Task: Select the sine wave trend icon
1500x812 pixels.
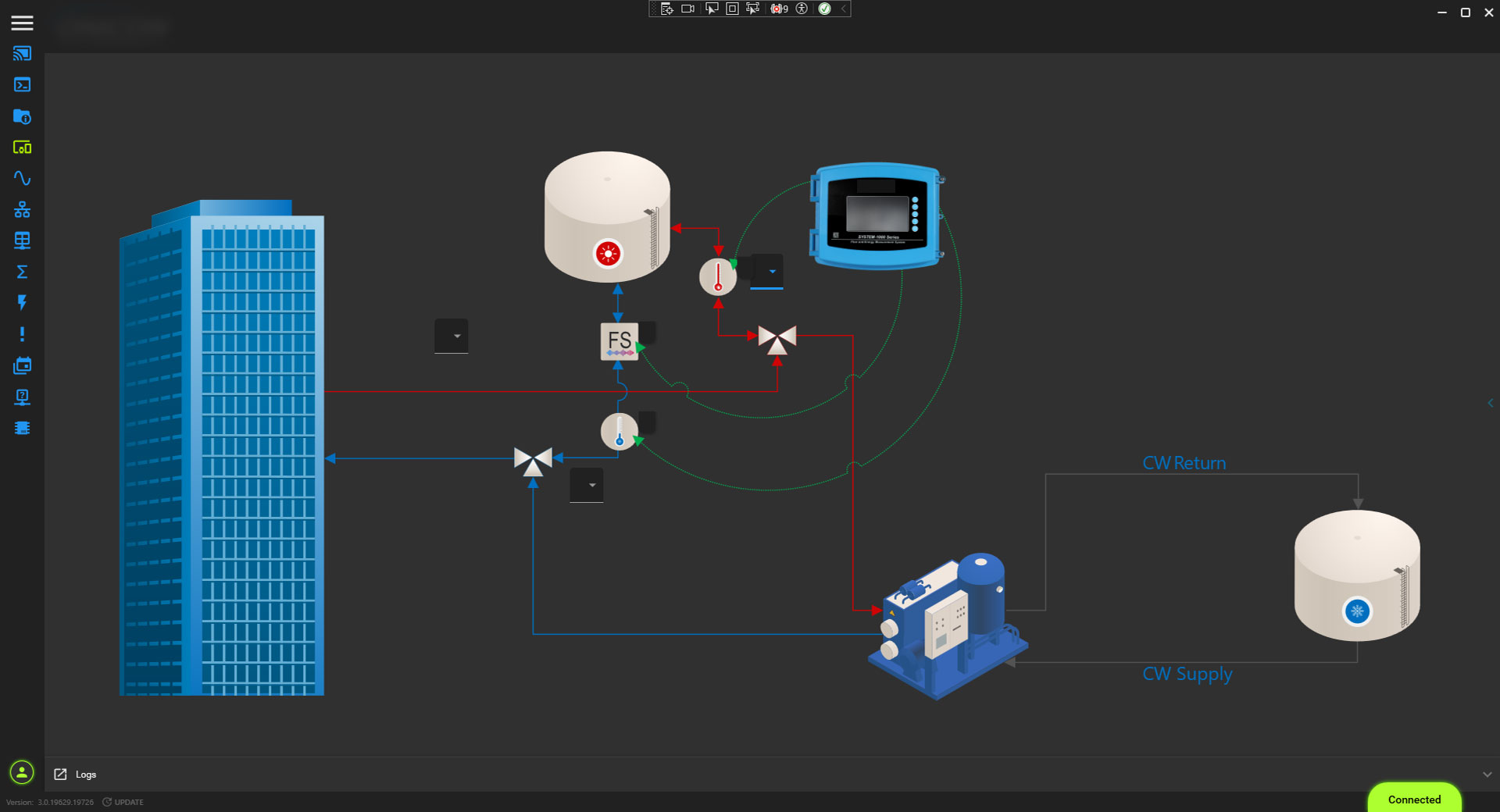Action: 22,179
